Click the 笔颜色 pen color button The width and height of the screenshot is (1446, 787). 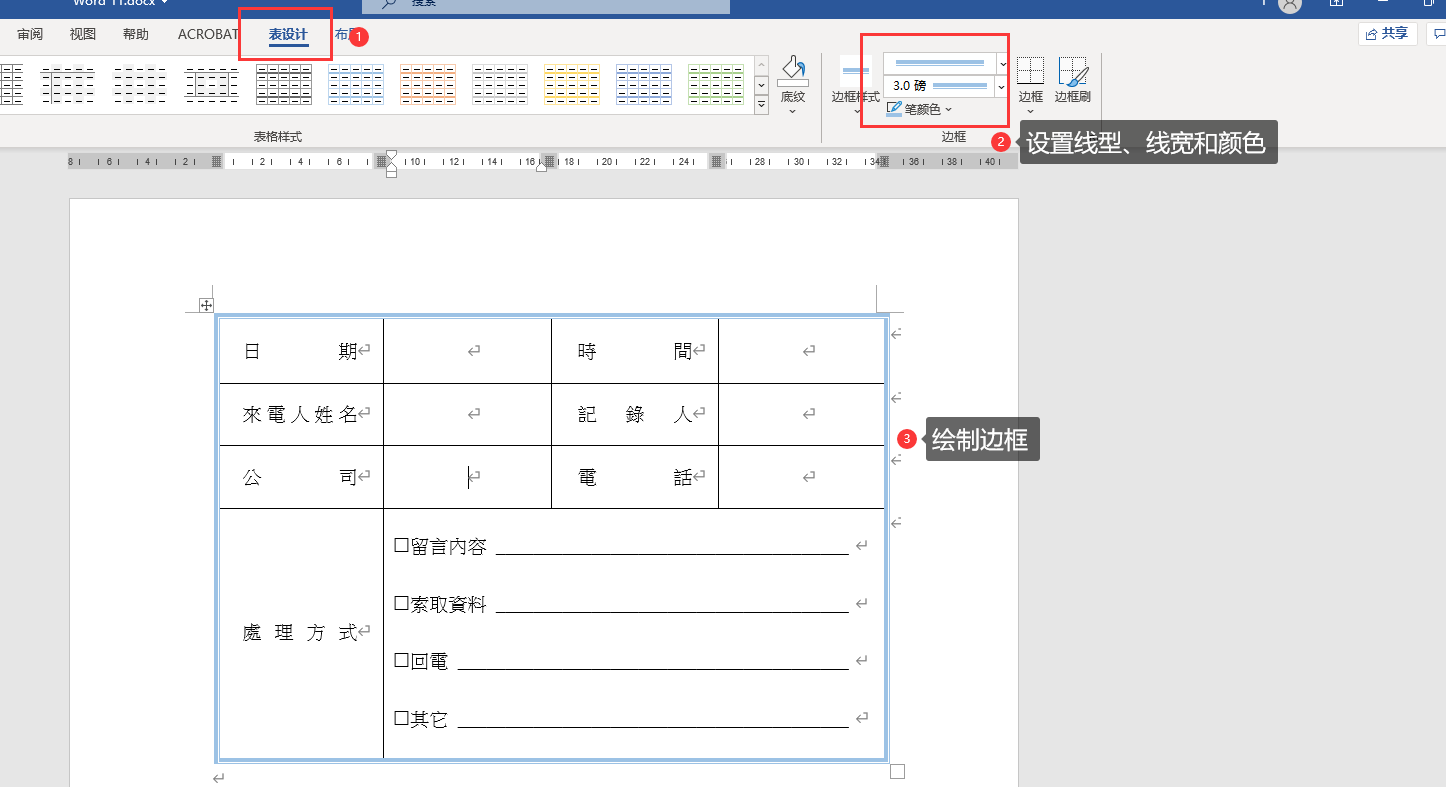point(919,109)
